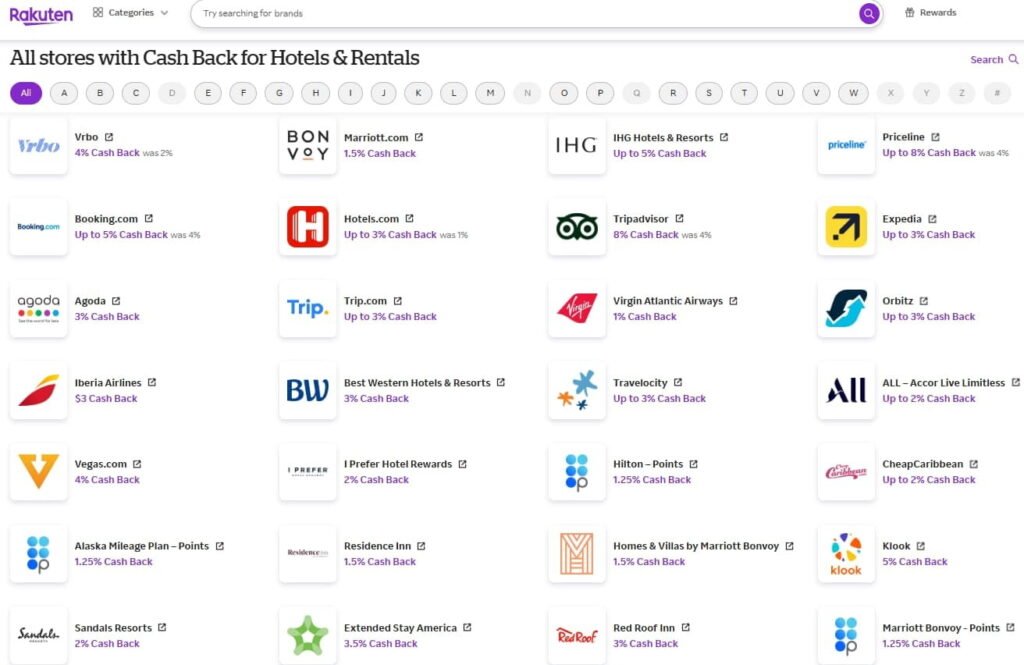Select the Vrbo store logo

click(38, 145)
